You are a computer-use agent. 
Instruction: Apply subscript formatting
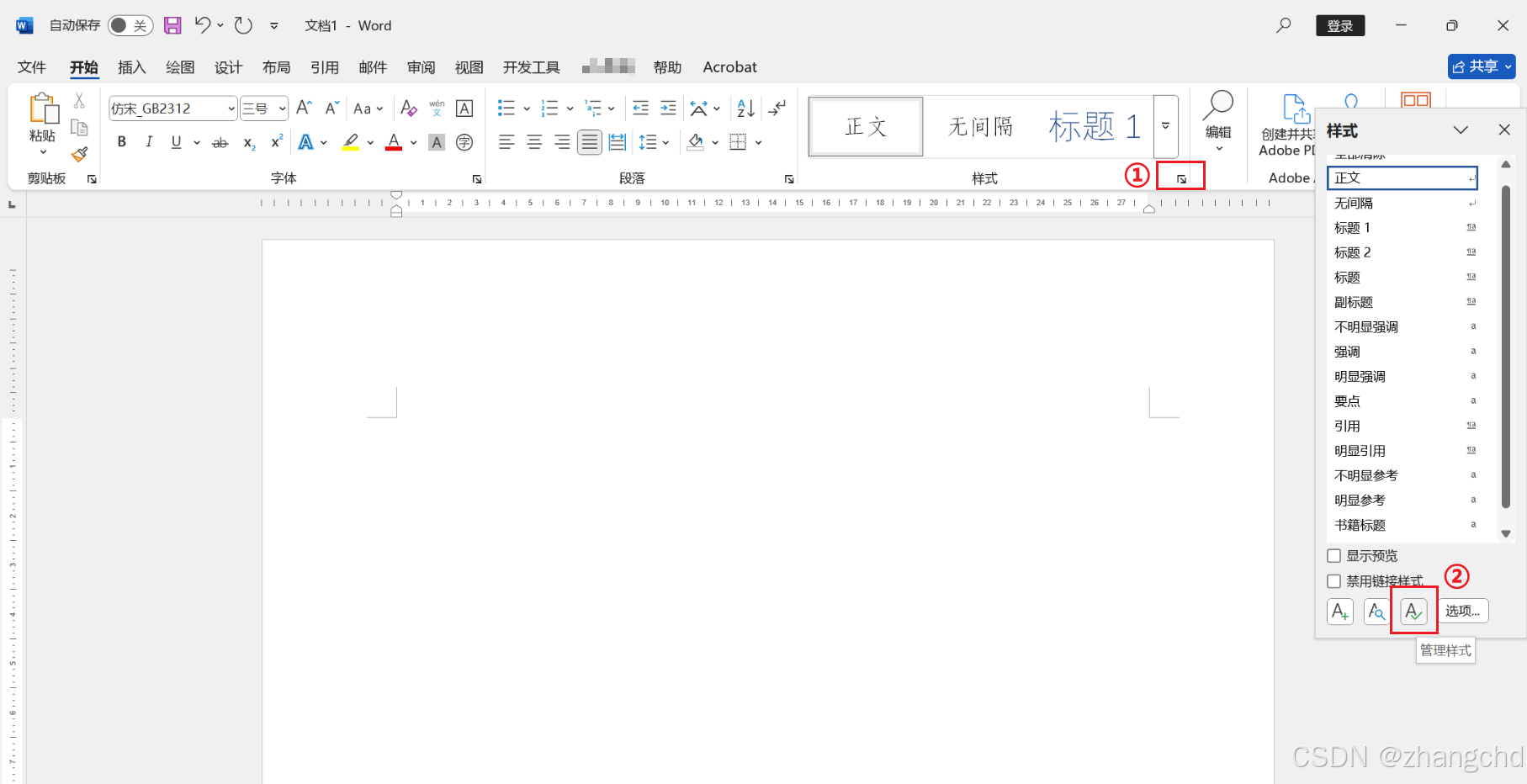pos(249,143)
